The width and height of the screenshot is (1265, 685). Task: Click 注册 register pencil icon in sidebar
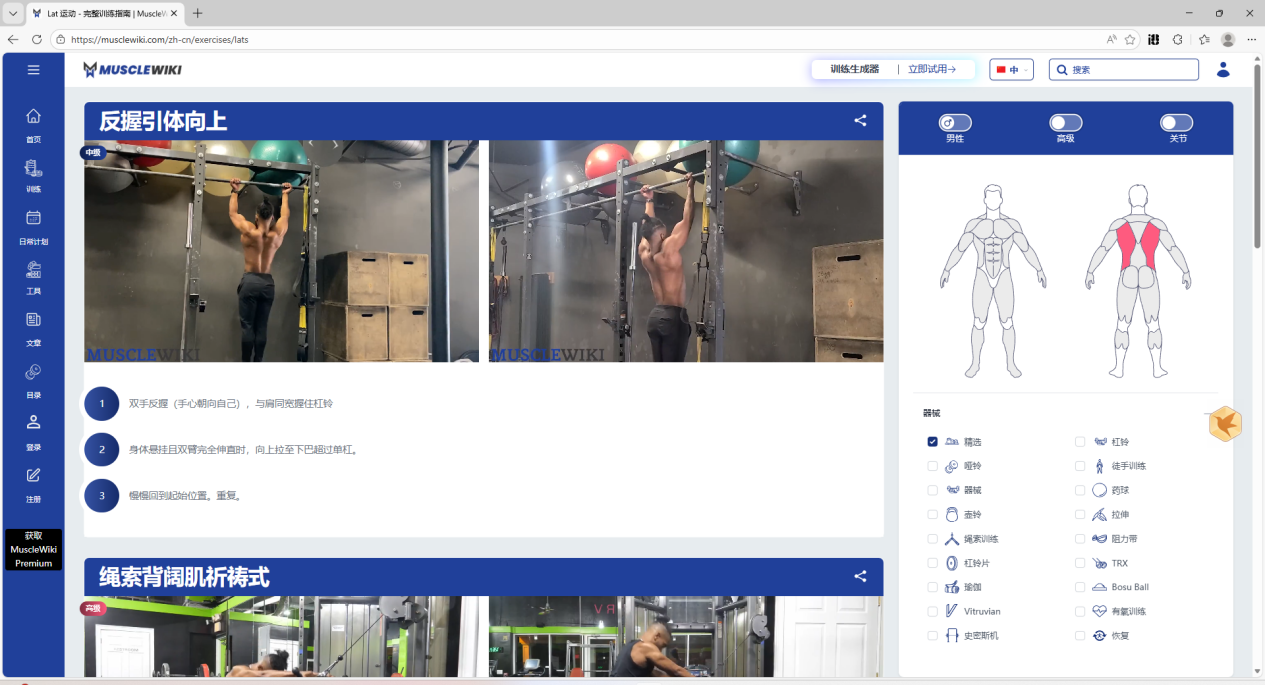pos(33,475)
